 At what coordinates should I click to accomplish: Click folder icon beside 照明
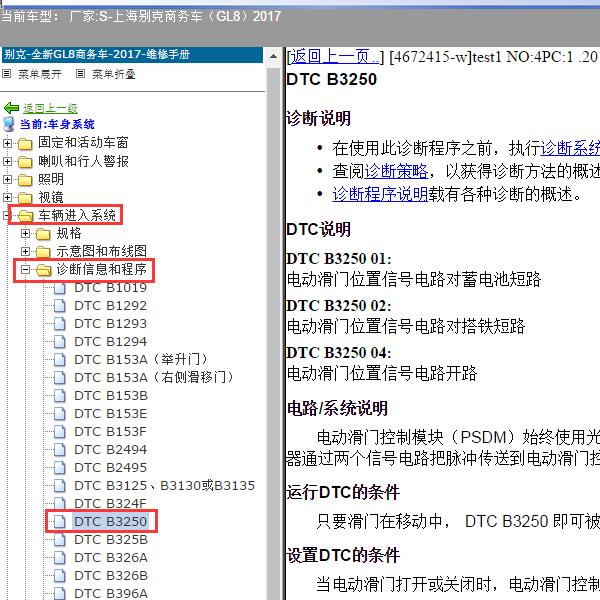click(x=25, y=180)
